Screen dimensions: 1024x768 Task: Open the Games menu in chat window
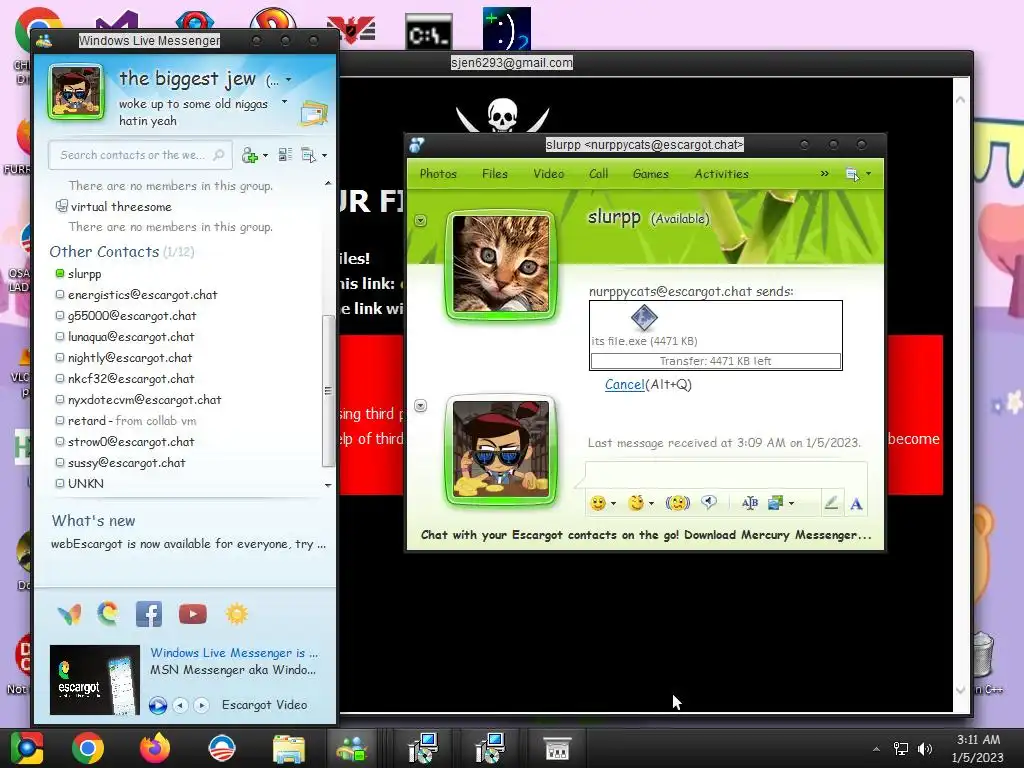coord(650,174)
